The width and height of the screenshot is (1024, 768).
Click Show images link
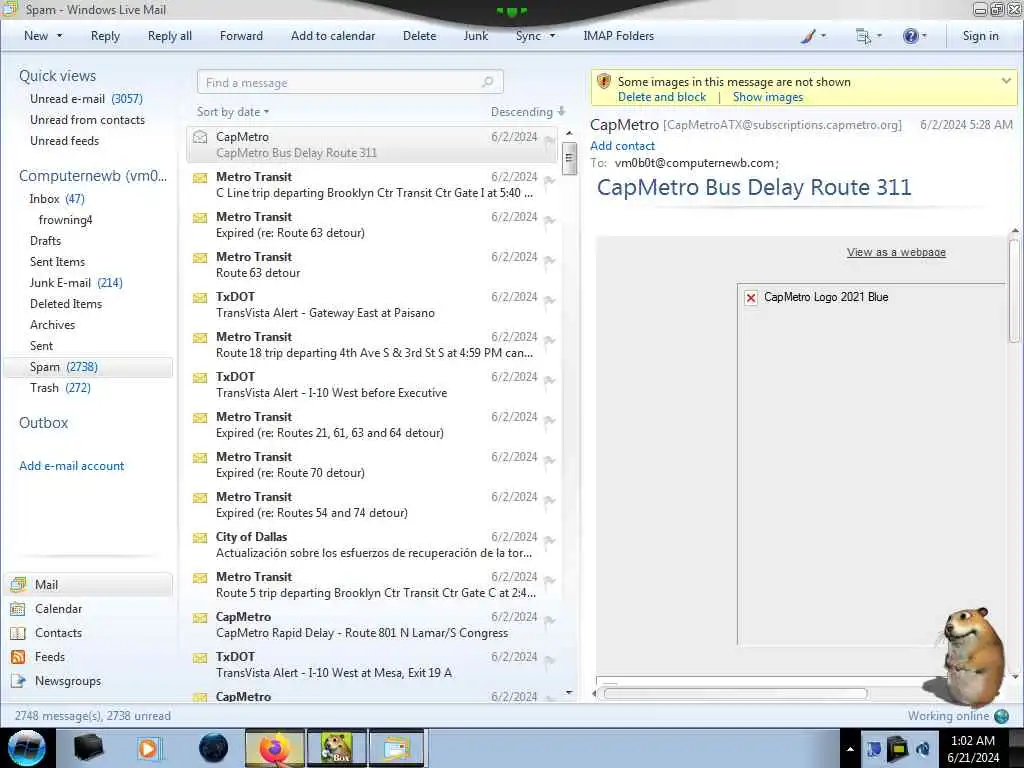pyautogui.click(x=768, y=97)
